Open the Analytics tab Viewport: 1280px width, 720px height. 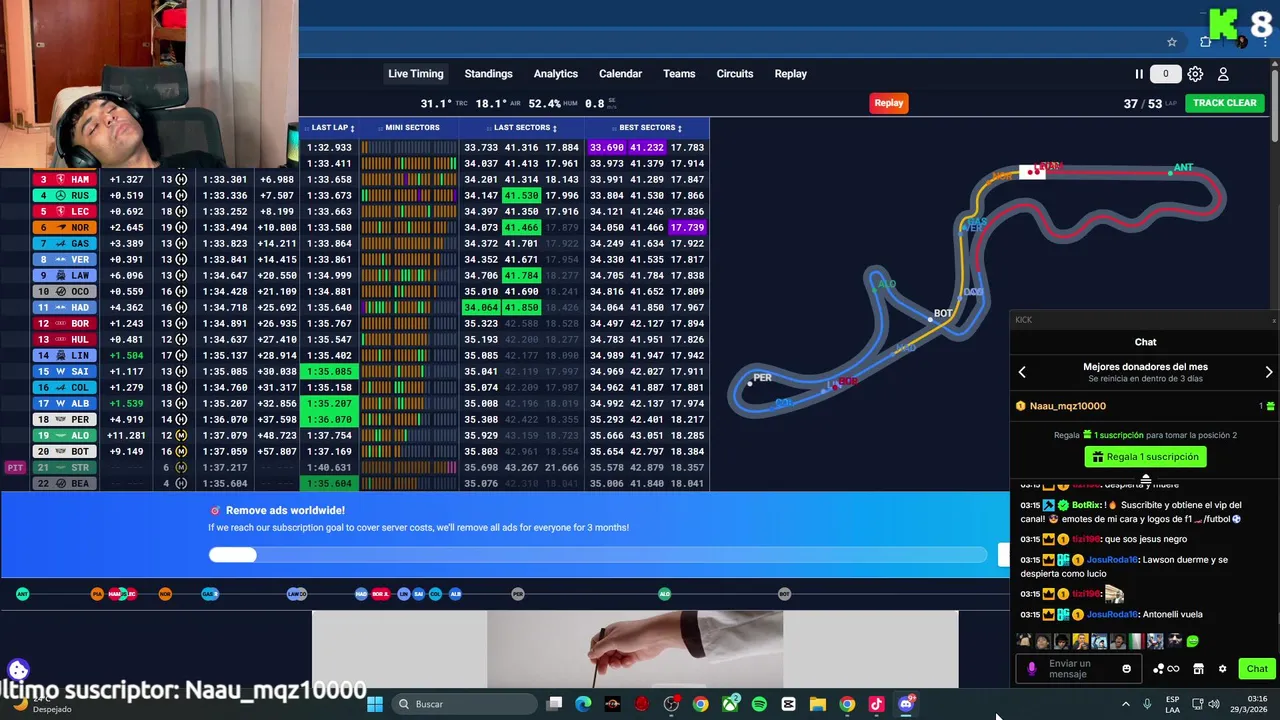[556, 74]
